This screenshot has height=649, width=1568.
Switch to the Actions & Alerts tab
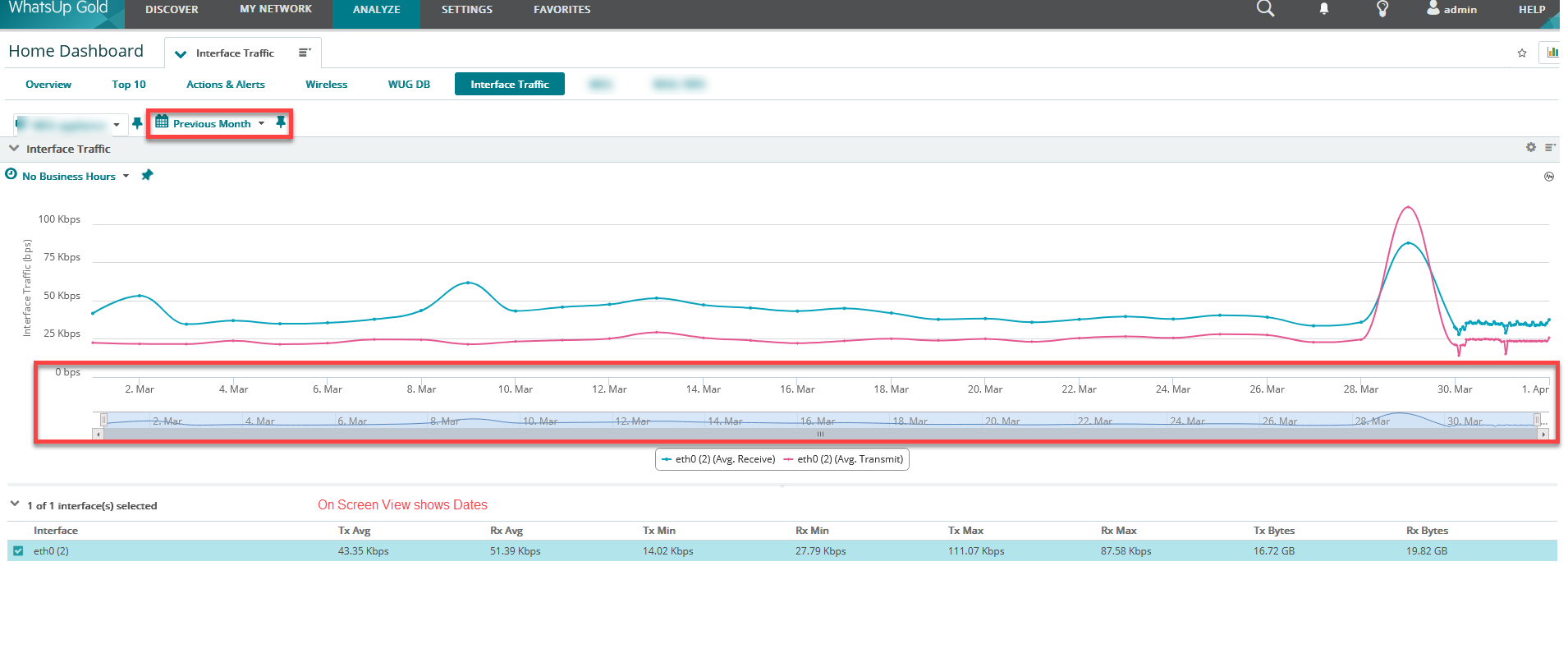coord(226,85)
